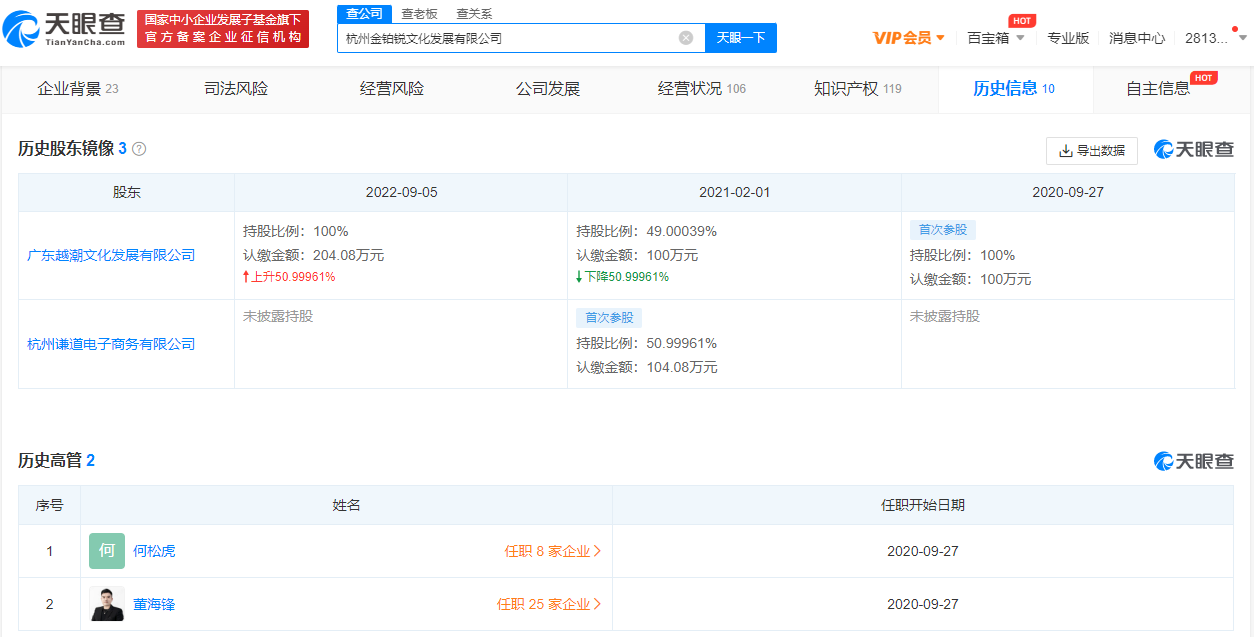
Task: Open the 经营状况 tab
Action: 701,89
